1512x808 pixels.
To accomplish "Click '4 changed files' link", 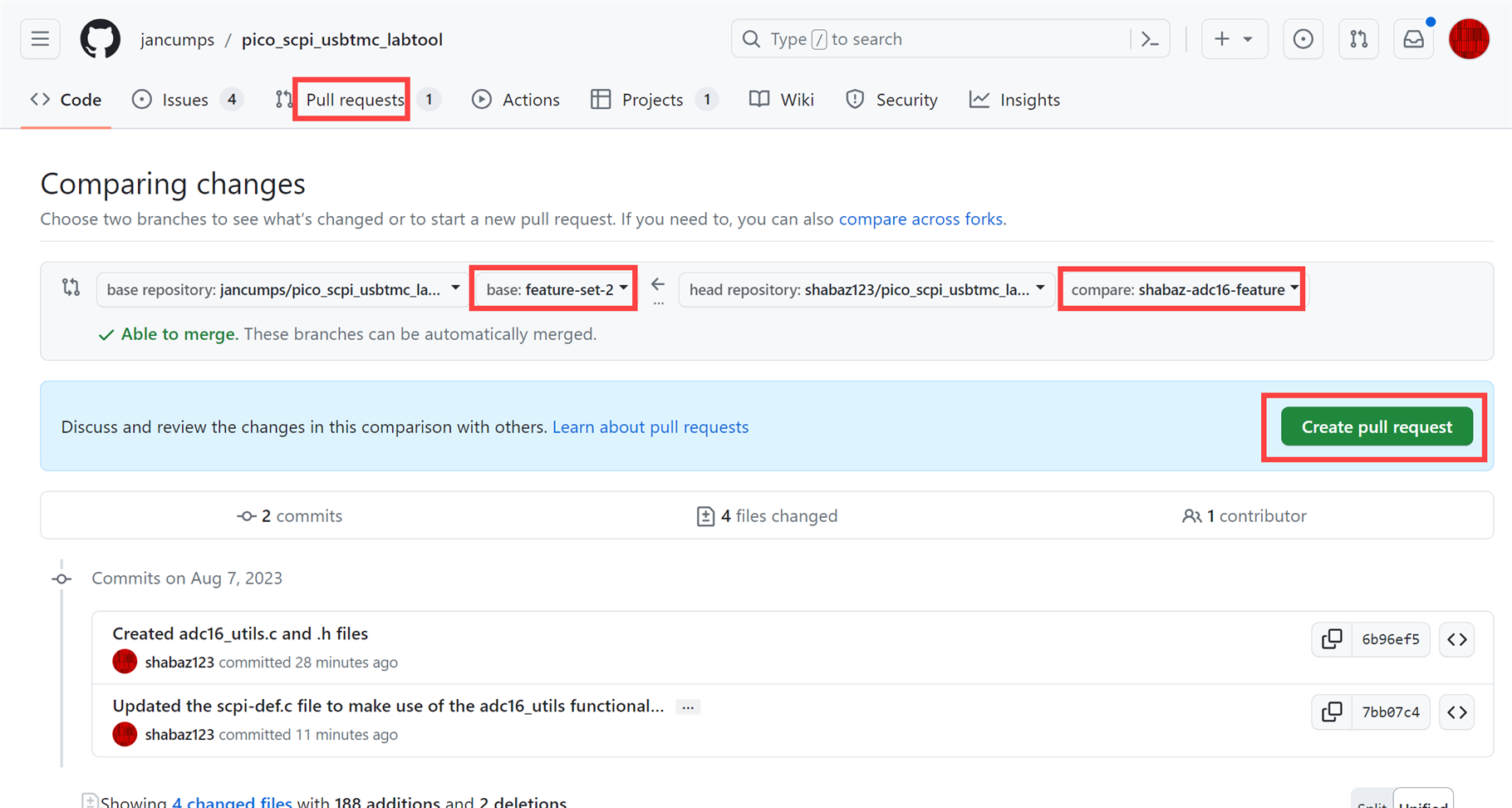I will tap(232, 801).
